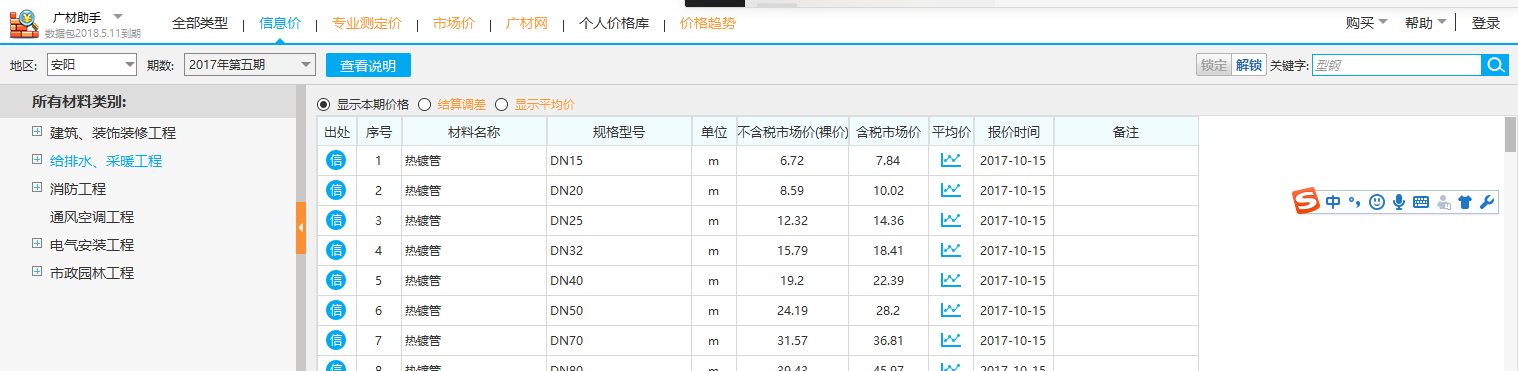The width and height of the screenshot is (1518, 371).
Task: Click the 36.81 tax-included price cell
Action: pos(888,341)
